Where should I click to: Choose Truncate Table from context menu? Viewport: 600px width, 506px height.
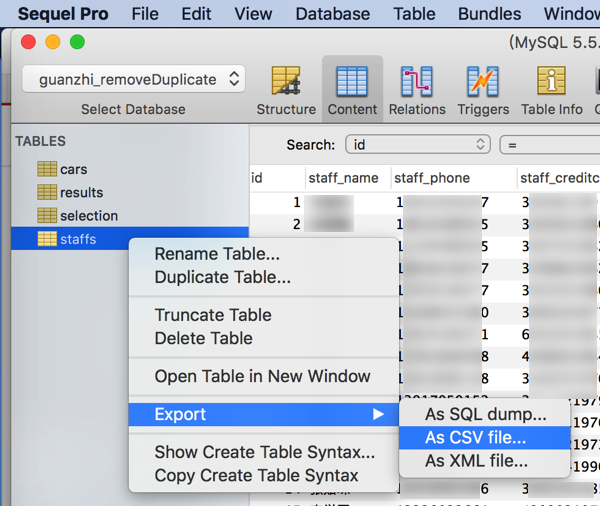point(263,315)
